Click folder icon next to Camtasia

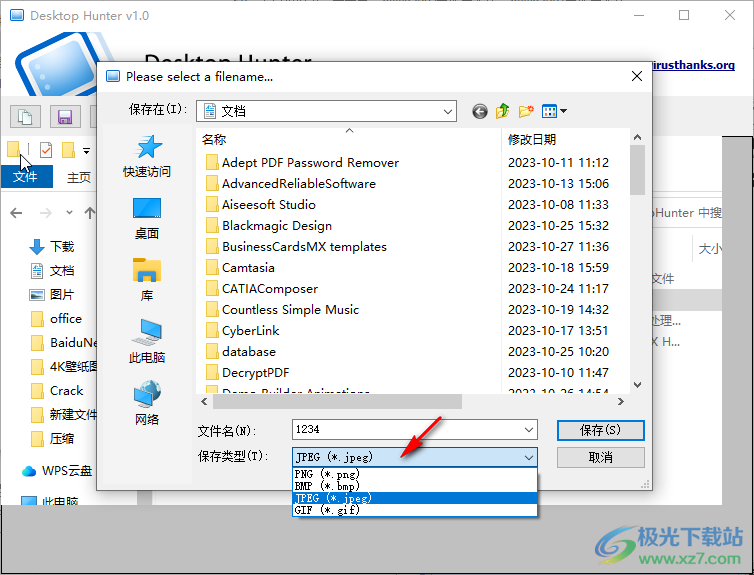coord(212,268)
